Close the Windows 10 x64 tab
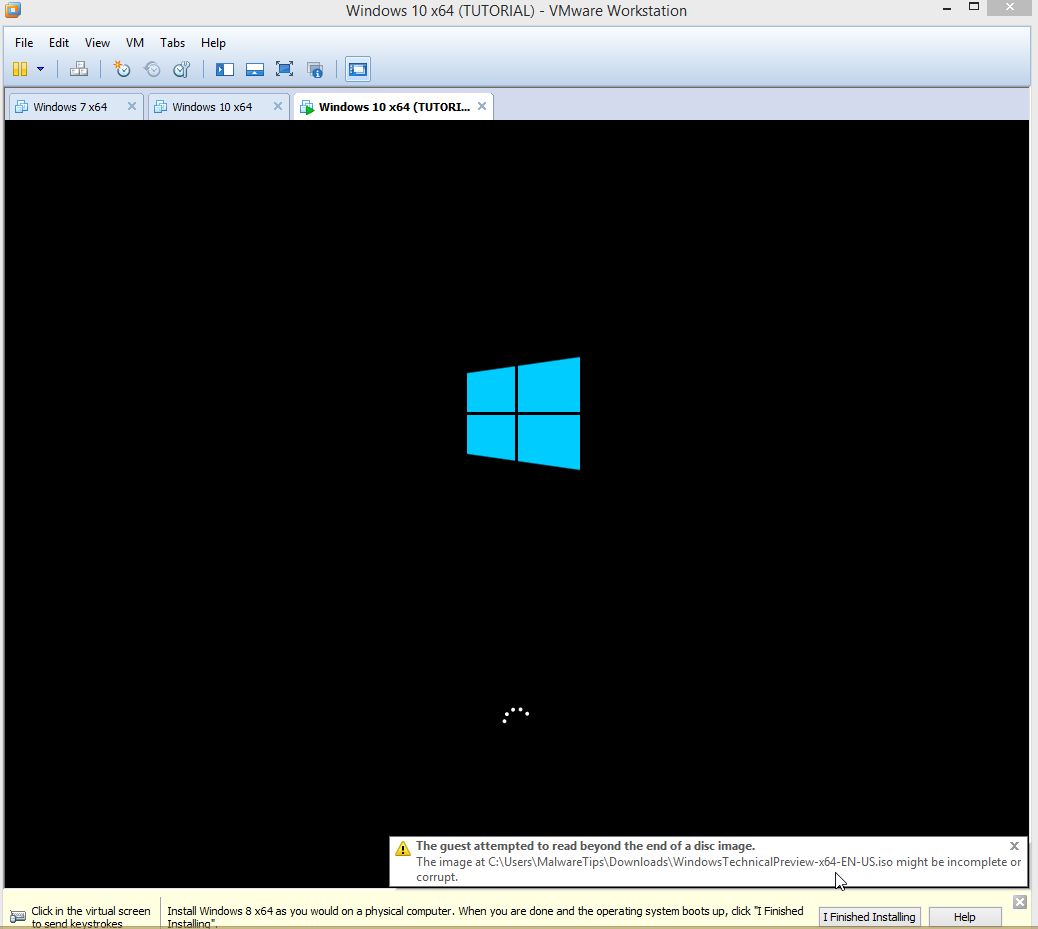Screen dimensions: 1038x929 coord(278,106)
